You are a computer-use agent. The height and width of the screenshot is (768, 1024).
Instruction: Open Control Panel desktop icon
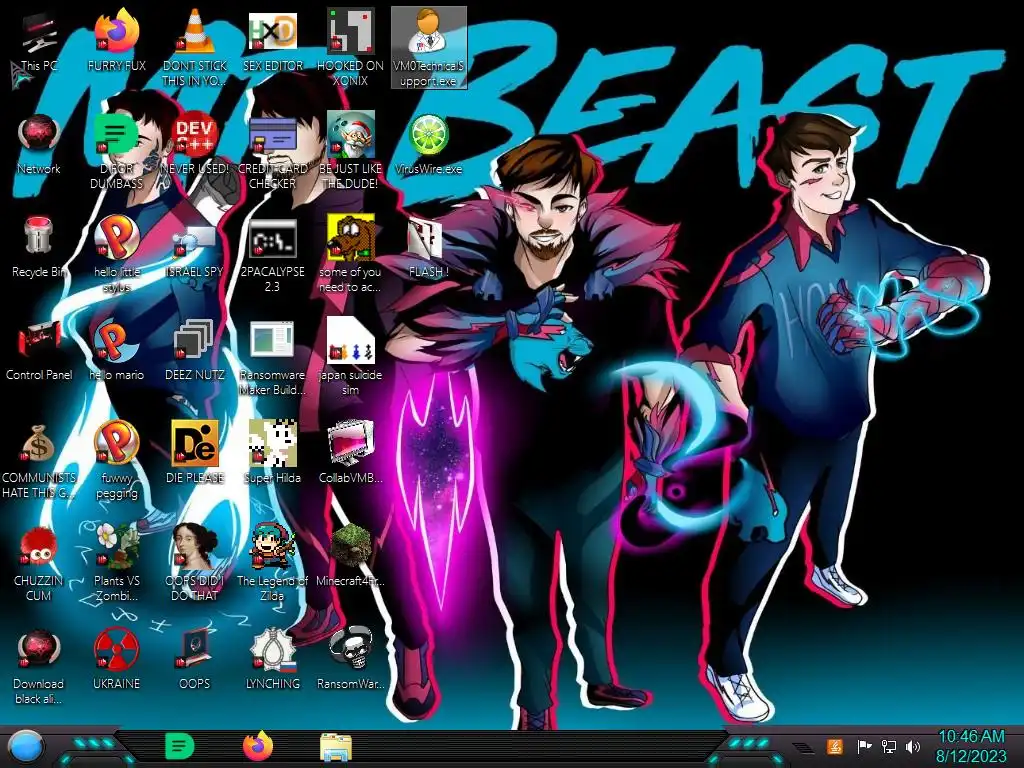39,351
